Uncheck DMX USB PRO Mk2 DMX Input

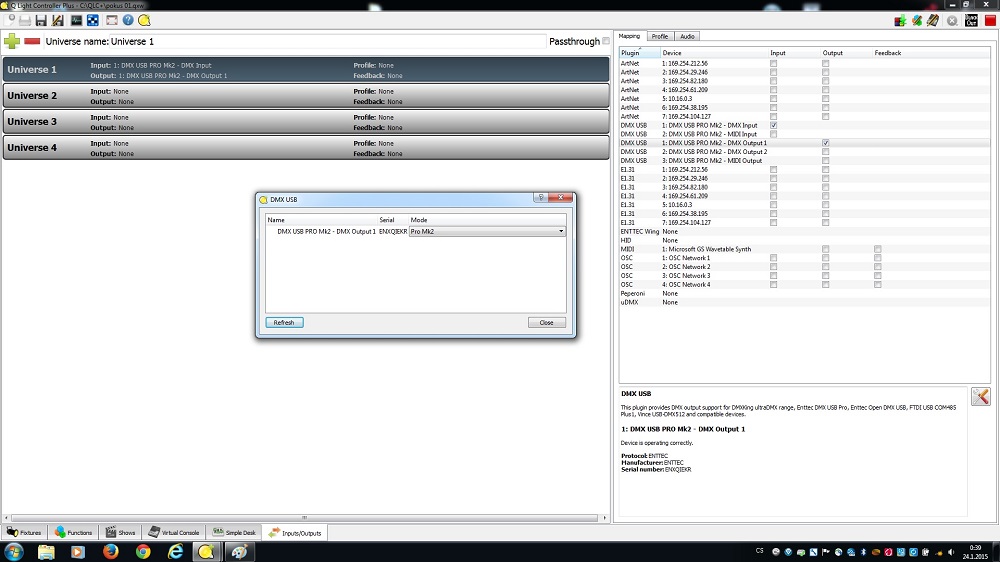click(774, 125)
